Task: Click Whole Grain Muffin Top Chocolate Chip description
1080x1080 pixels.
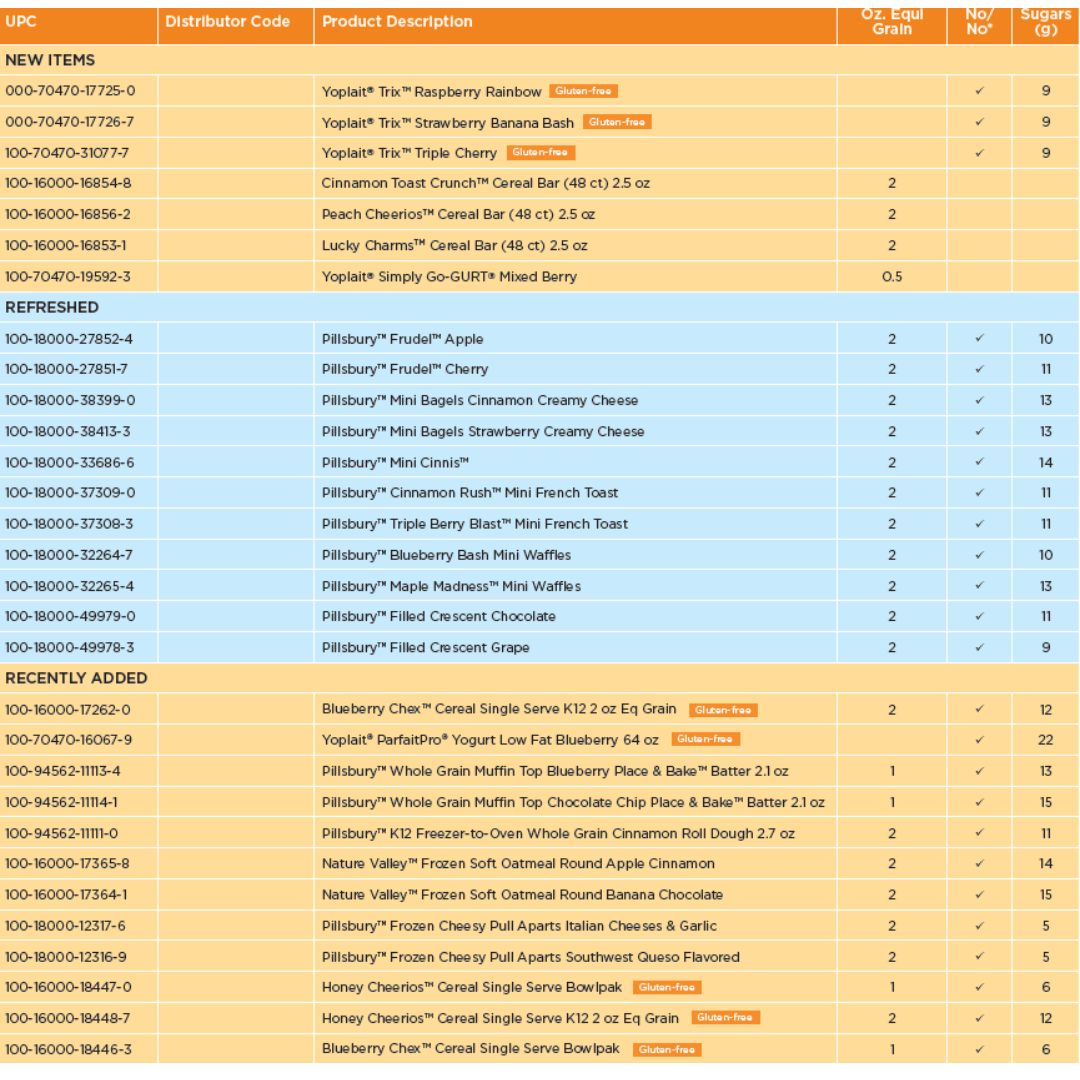Action: 573,802
